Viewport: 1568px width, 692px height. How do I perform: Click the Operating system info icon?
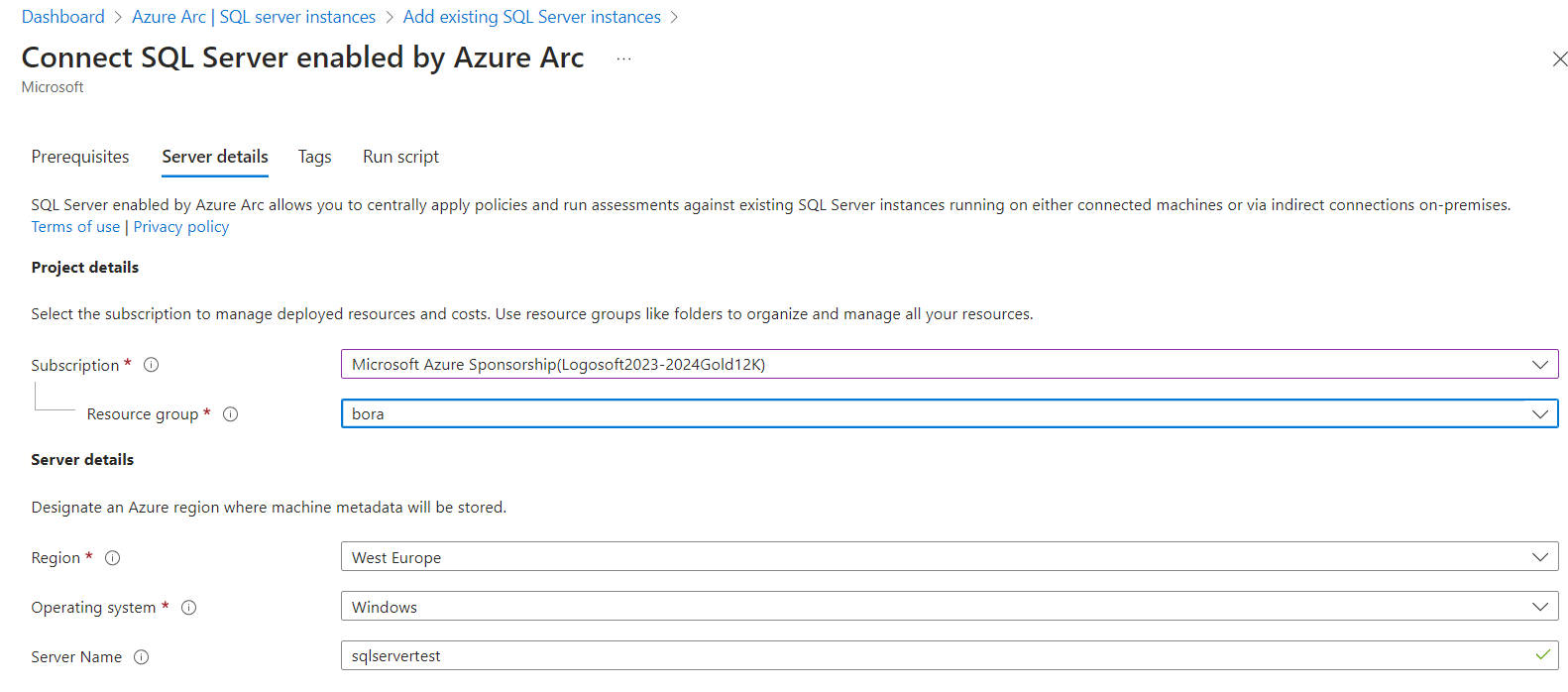(x=189, y=608)
